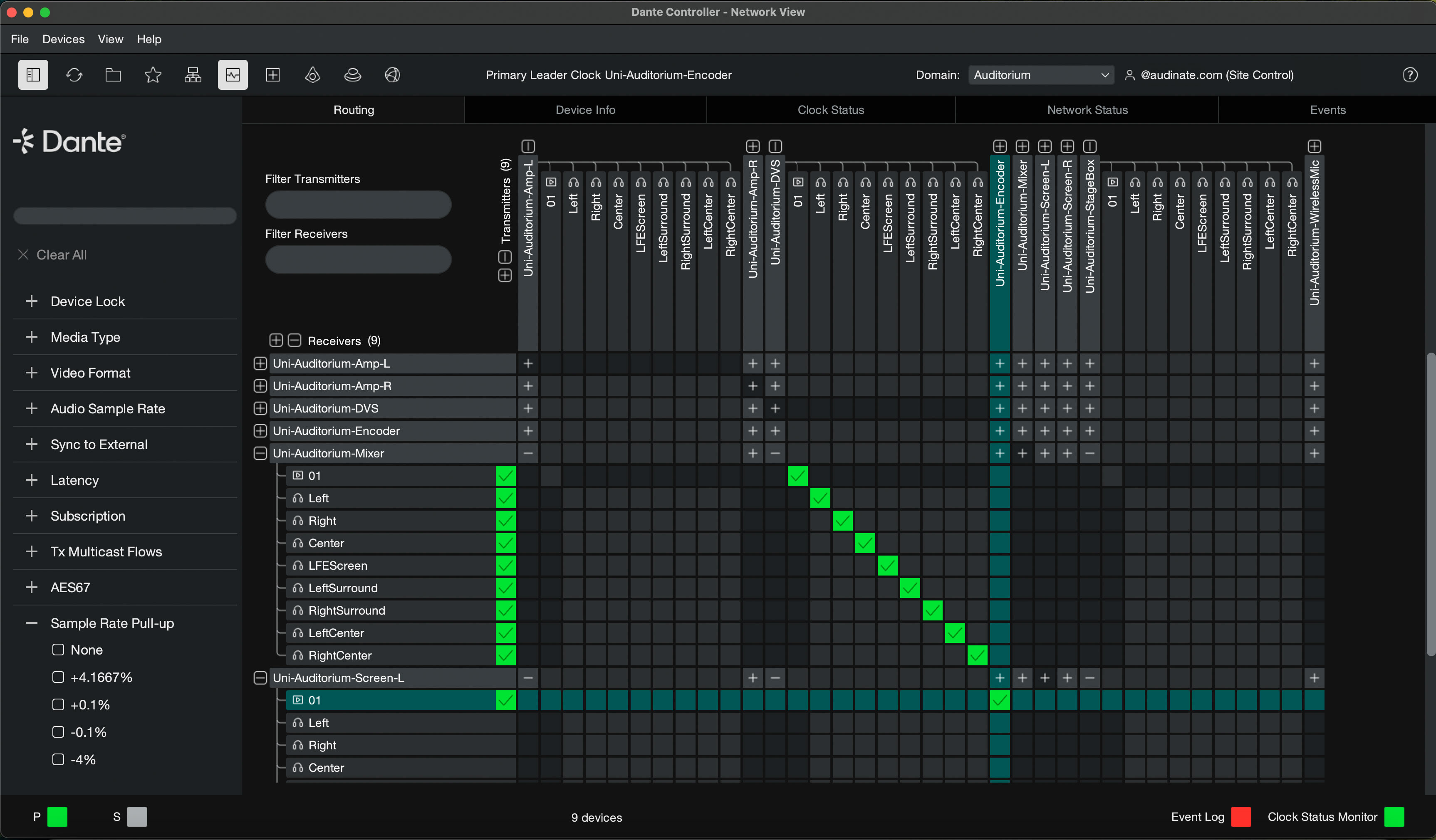Open the Devices menu
Screen dimensions: 1436x840
pos(63,39)
